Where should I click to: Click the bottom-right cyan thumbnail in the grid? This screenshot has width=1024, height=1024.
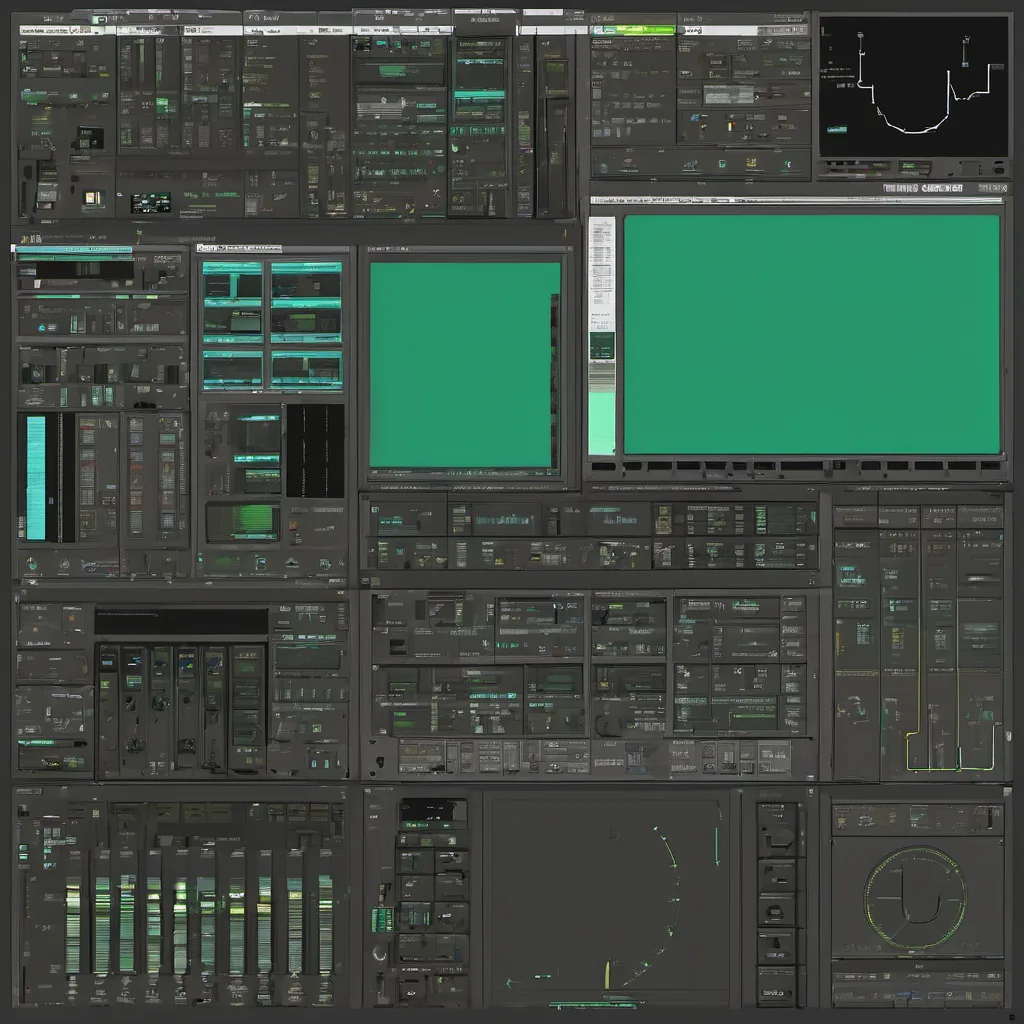pyautogui.click(x=306, y=369)
